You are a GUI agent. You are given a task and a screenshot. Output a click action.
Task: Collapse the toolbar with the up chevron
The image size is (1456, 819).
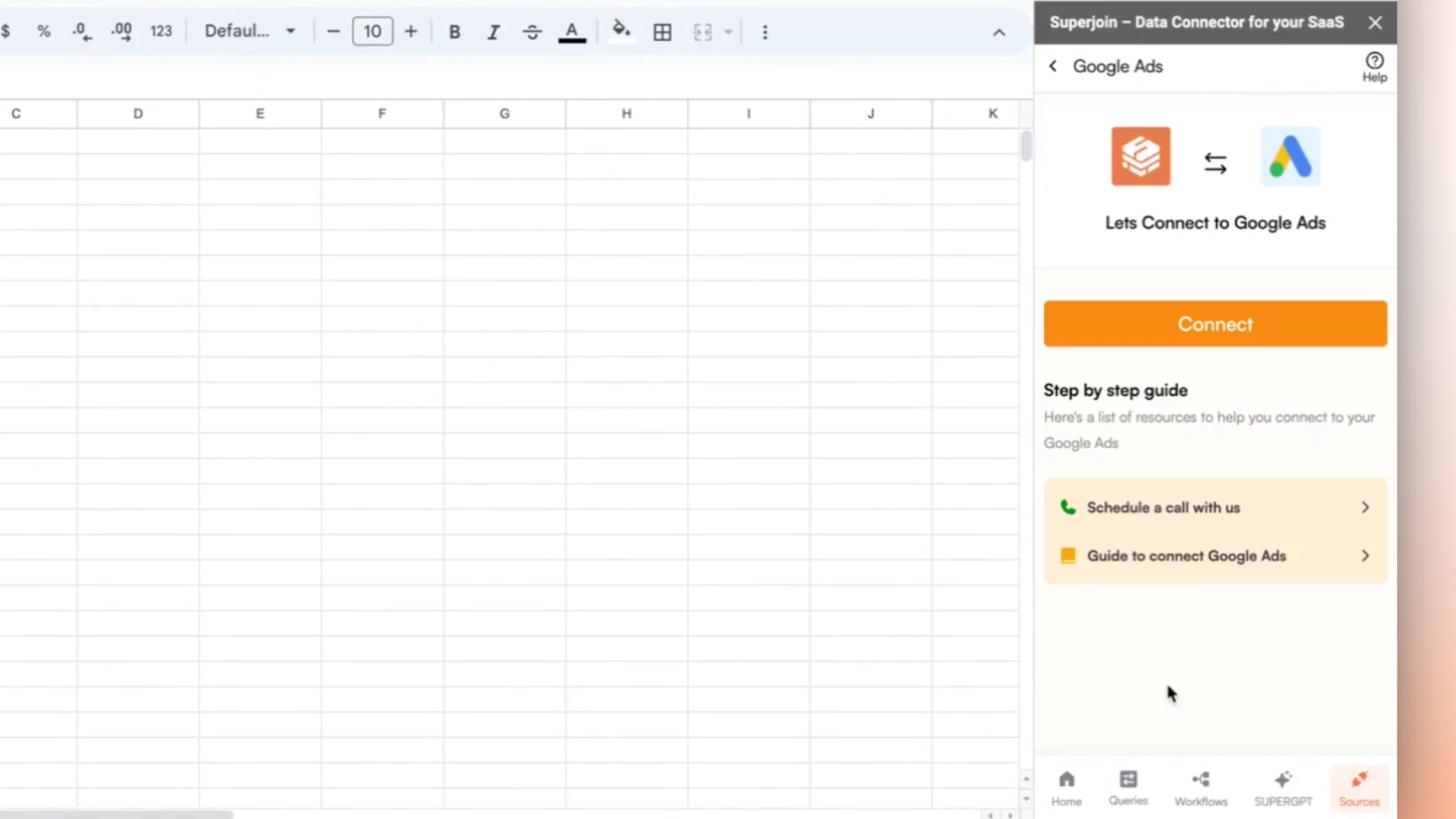[x=999, y=33]
